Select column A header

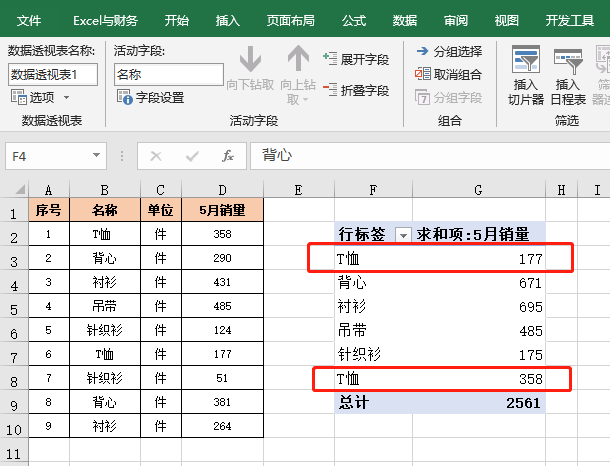tap(49, 189)
